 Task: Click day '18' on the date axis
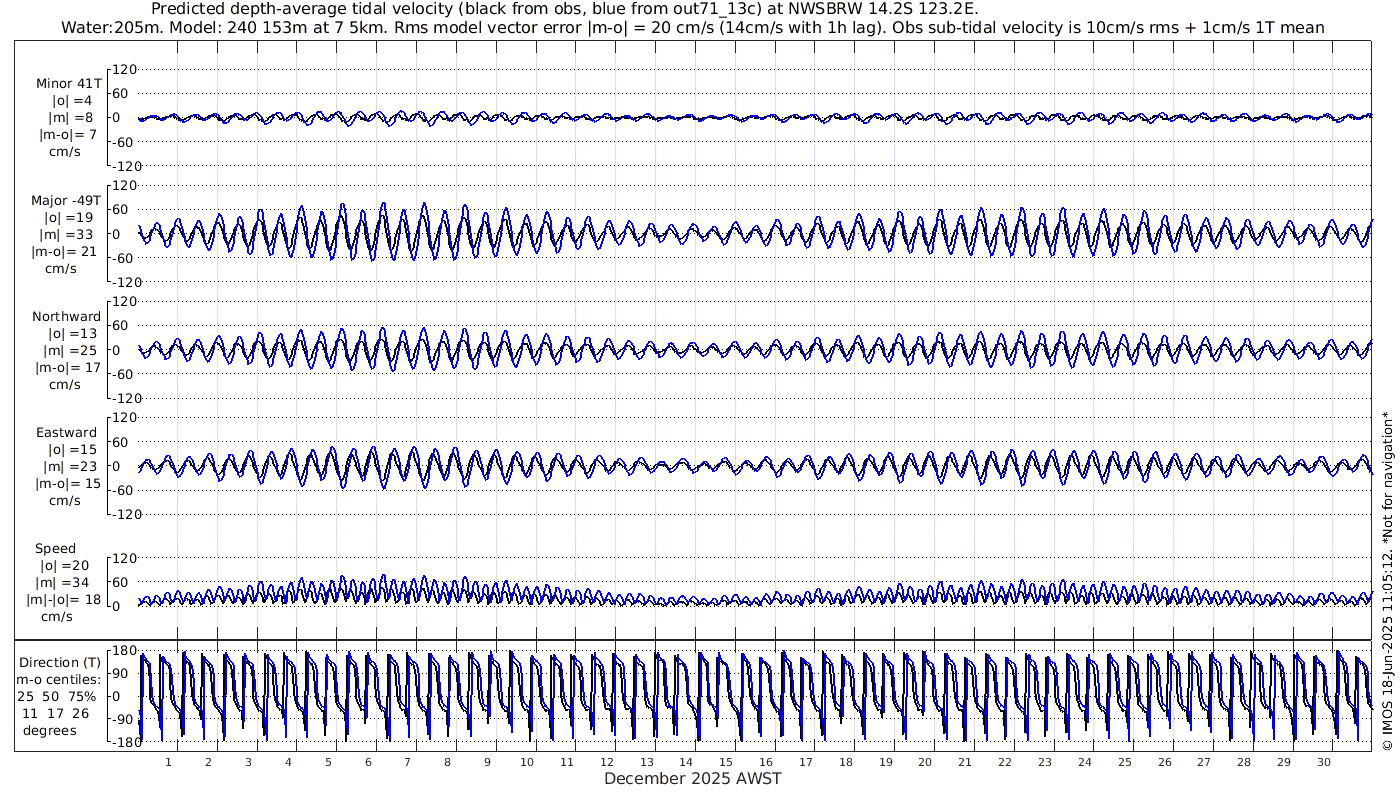coord(846,762)
